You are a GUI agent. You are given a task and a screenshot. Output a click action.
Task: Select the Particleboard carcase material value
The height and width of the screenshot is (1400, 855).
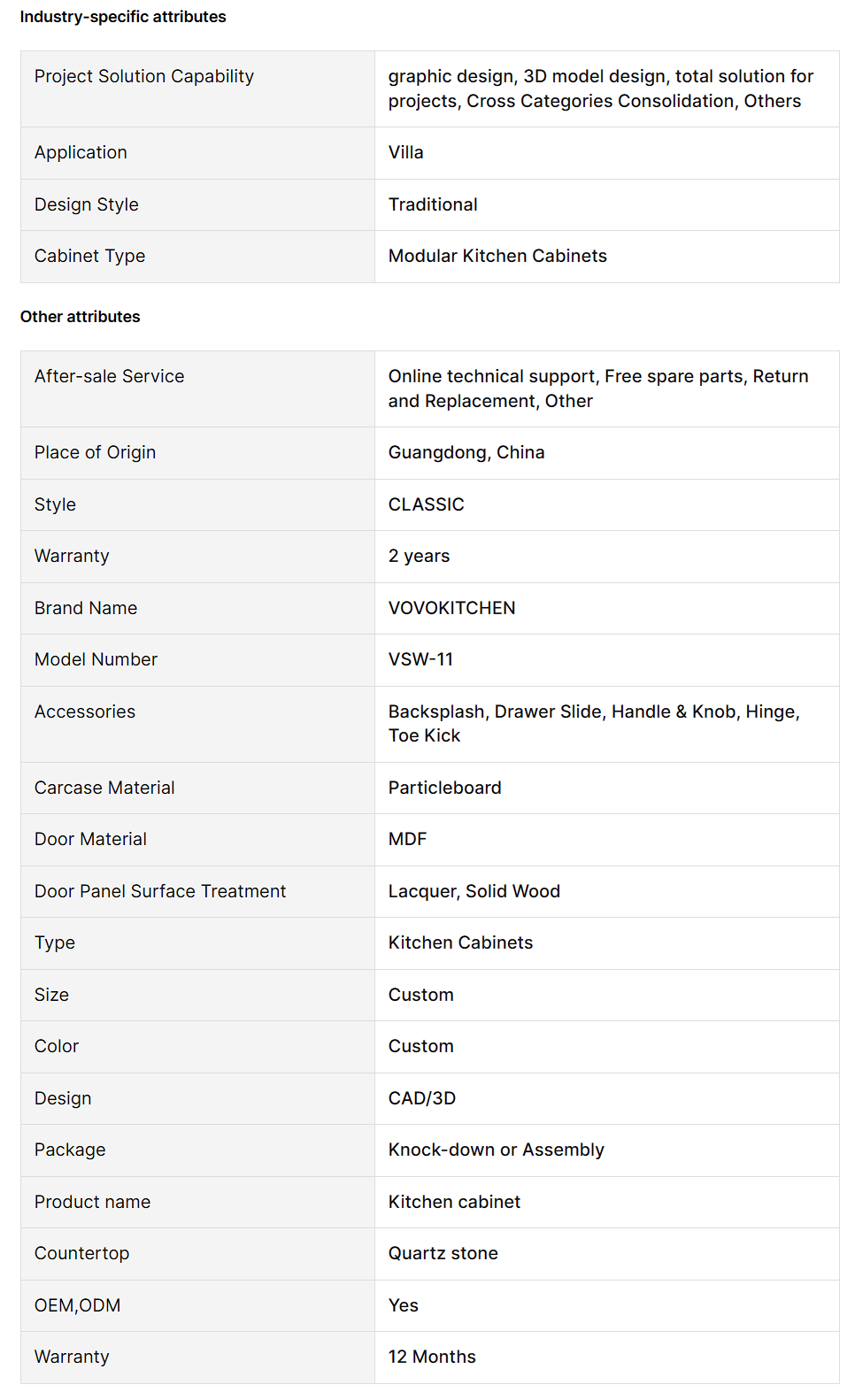445,788
